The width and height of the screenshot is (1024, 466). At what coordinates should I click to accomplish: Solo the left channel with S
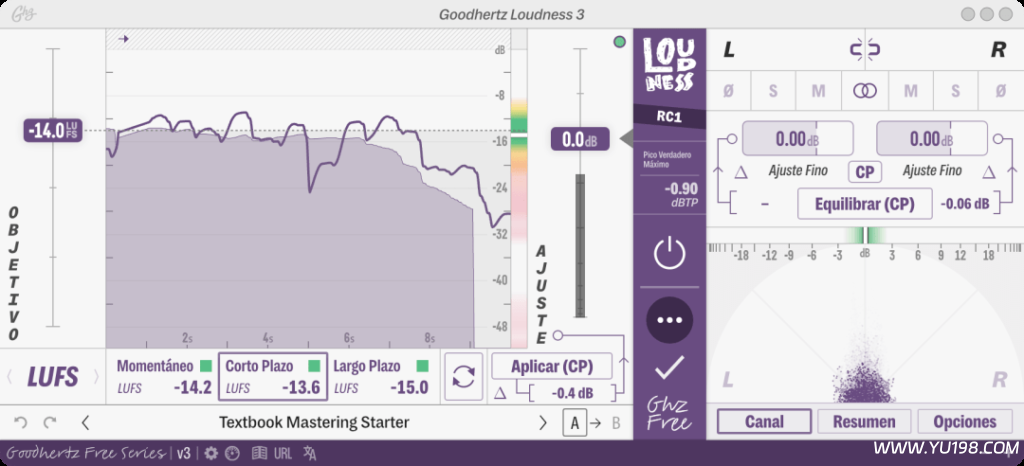point(773,91)
